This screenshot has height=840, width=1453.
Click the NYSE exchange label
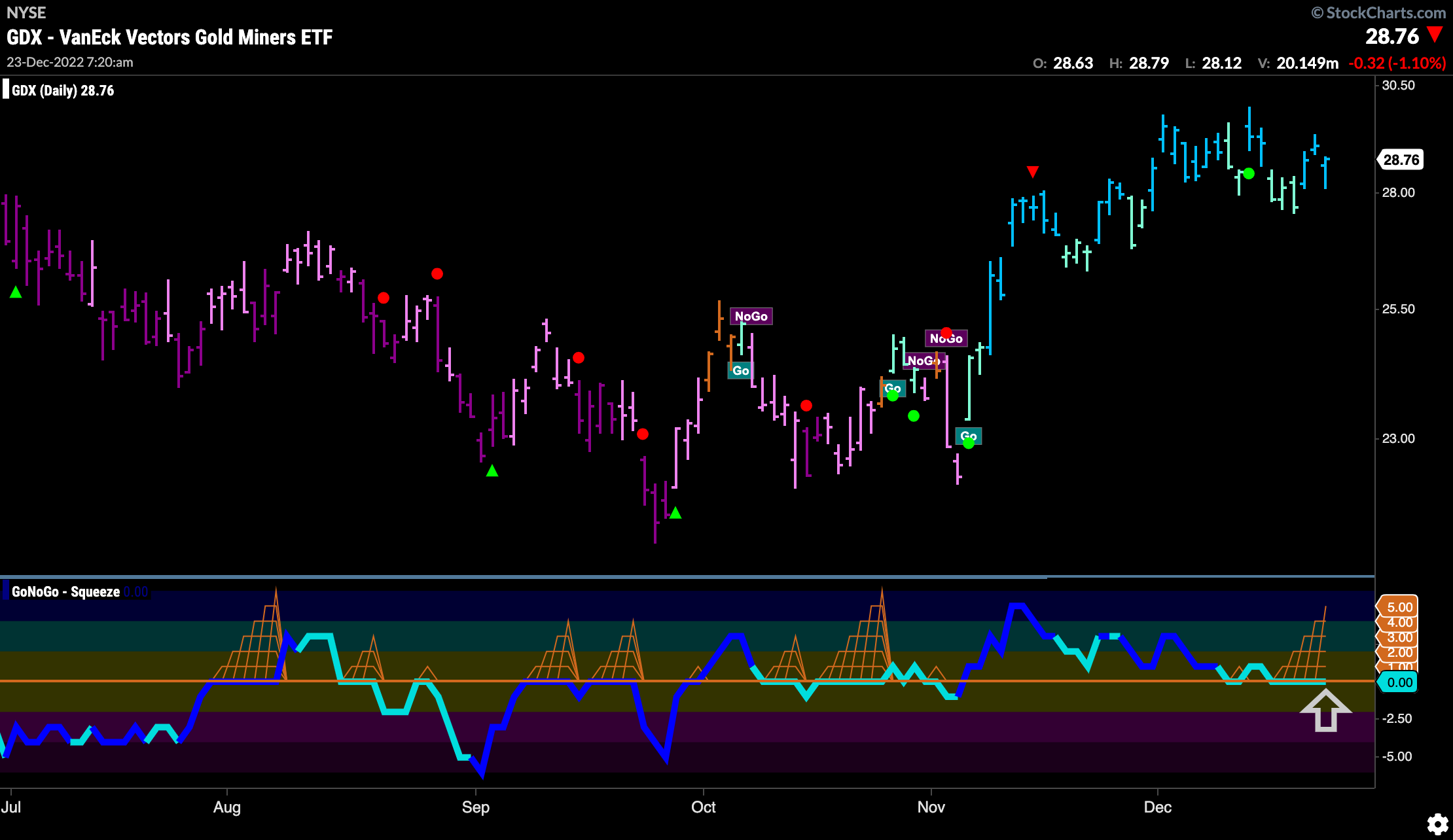pyautogui.click(x=26, y=12)
